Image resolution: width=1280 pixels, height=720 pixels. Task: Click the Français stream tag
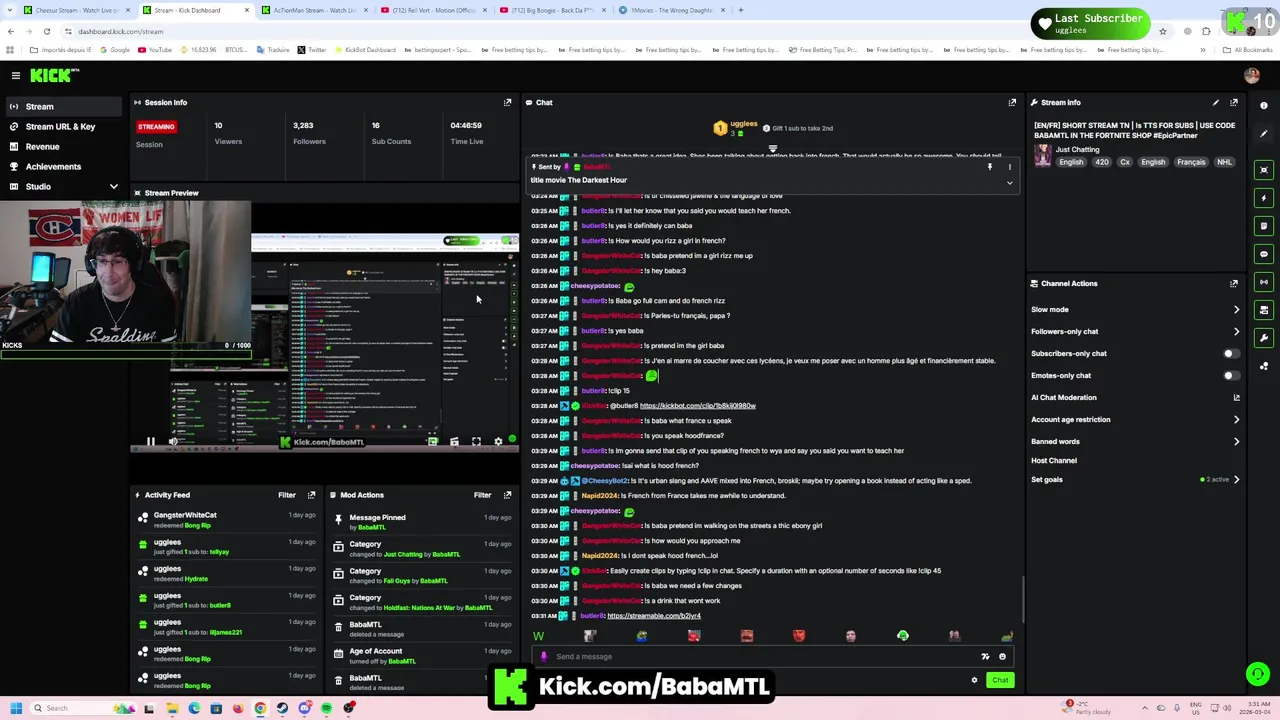click(1191, 162)
